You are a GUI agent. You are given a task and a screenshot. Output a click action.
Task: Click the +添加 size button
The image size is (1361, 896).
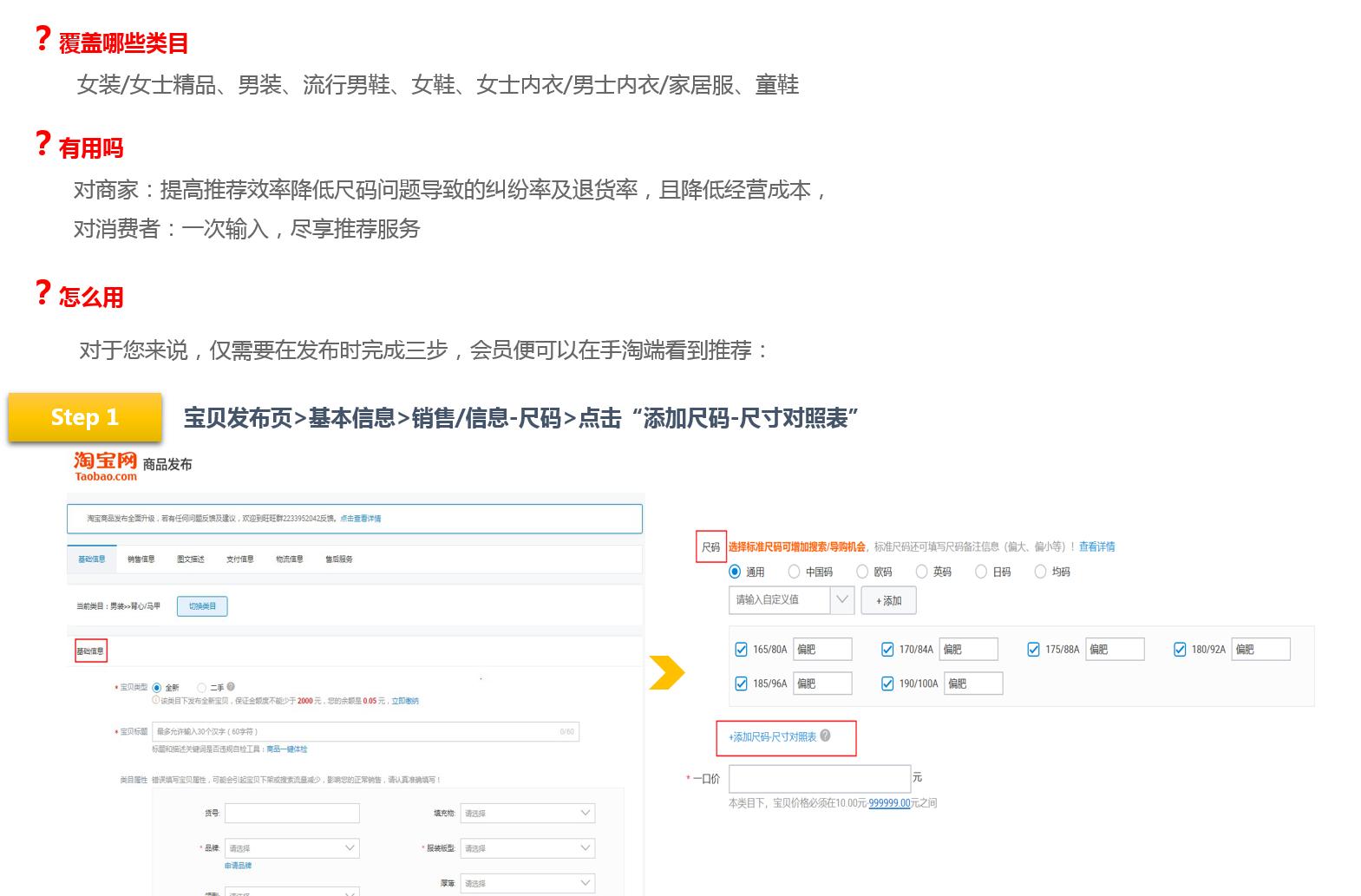pyautogui.click(x=888, y=600)
